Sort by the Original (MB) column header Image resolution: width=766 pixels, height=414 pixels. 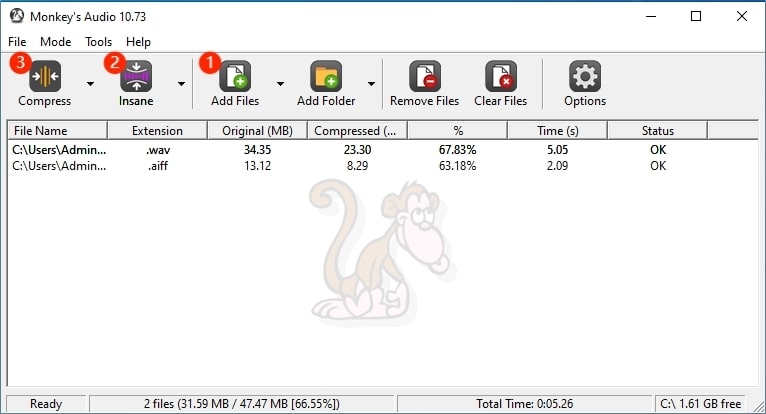click(x=257, y=131)
